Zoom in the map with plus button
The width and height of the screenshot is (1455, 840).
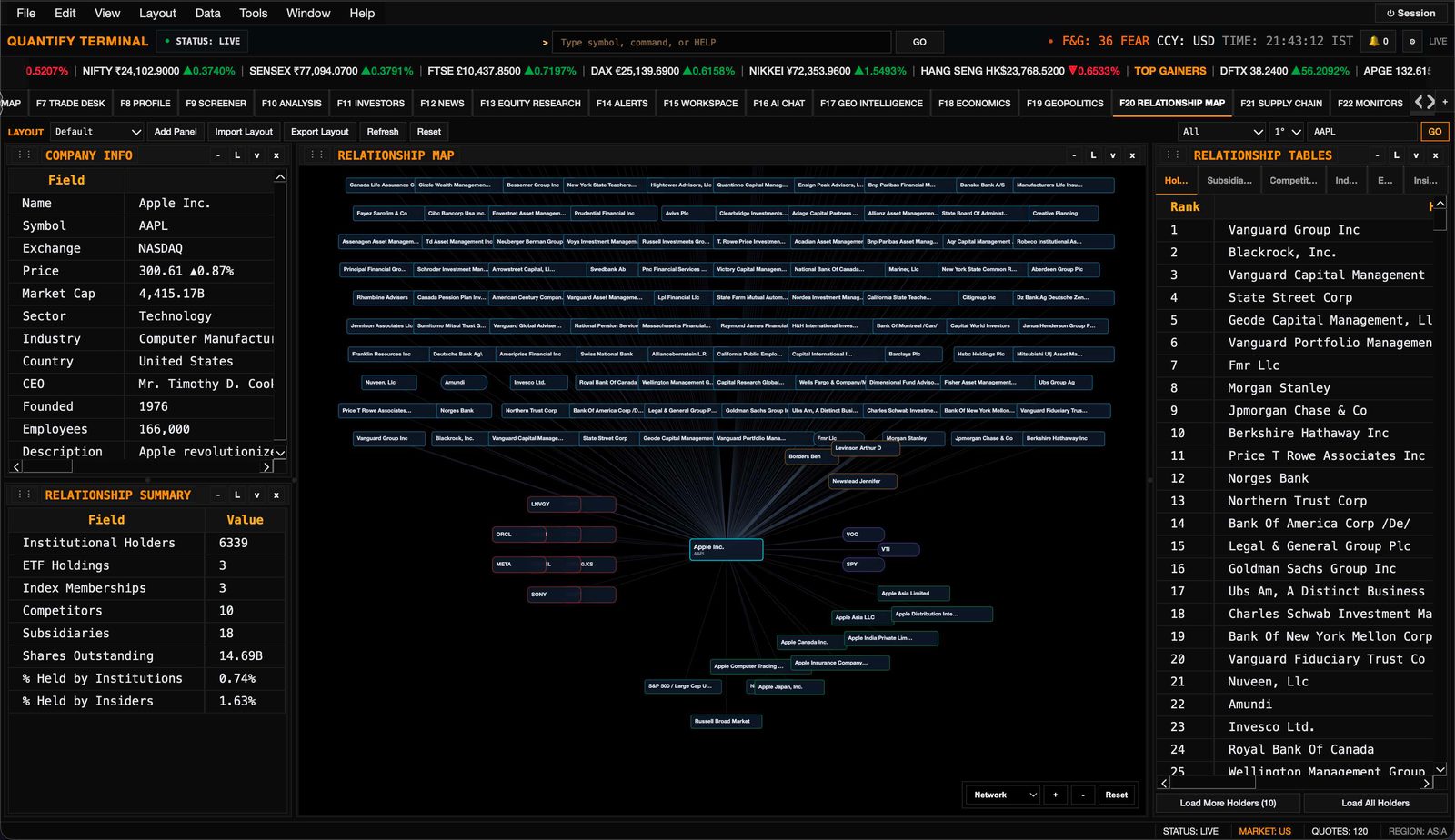1055,795
